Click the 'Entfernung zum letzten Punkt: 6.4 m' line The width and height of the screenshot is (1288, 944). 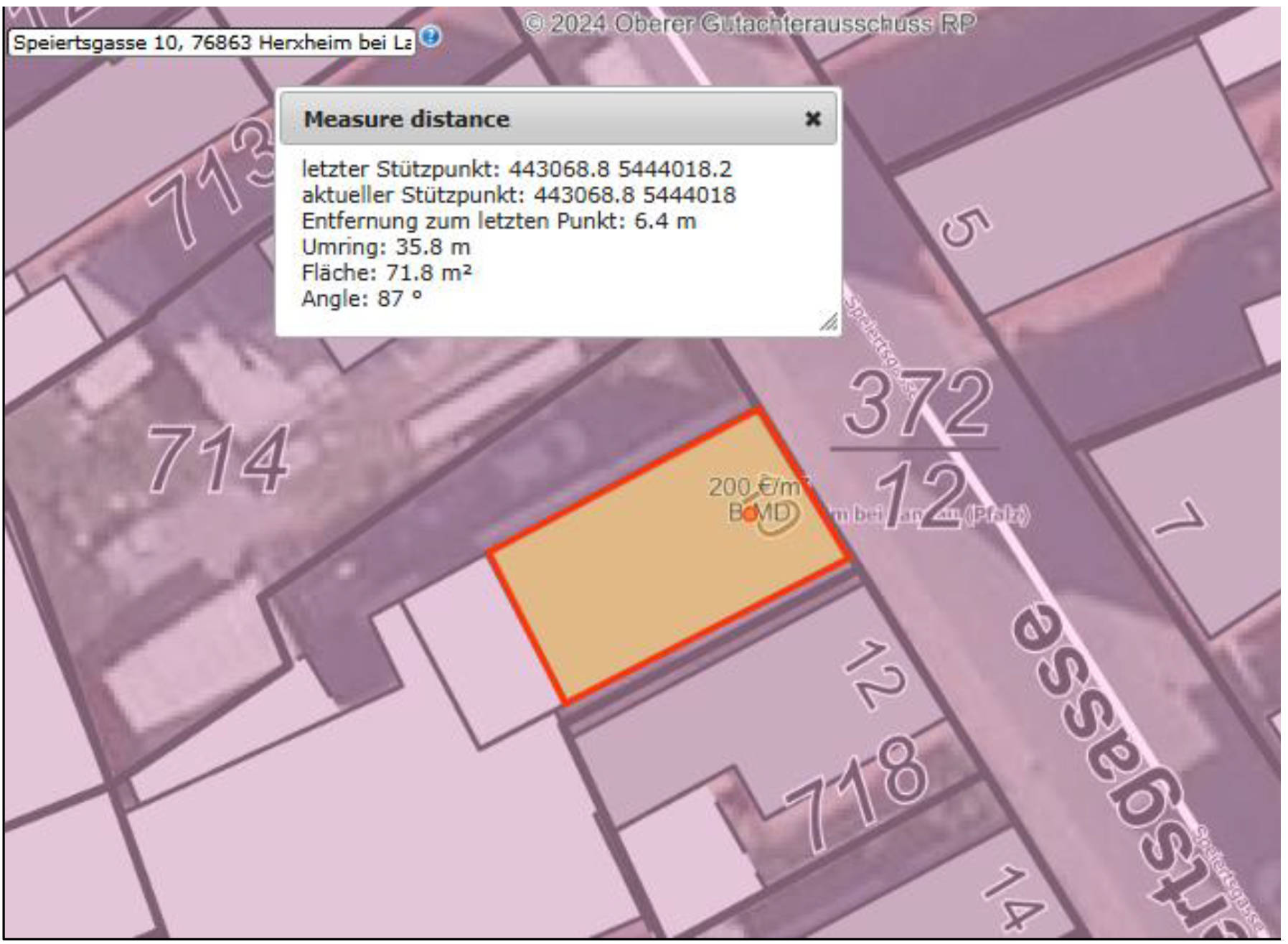pyautogui.click(x=499, y=221)
